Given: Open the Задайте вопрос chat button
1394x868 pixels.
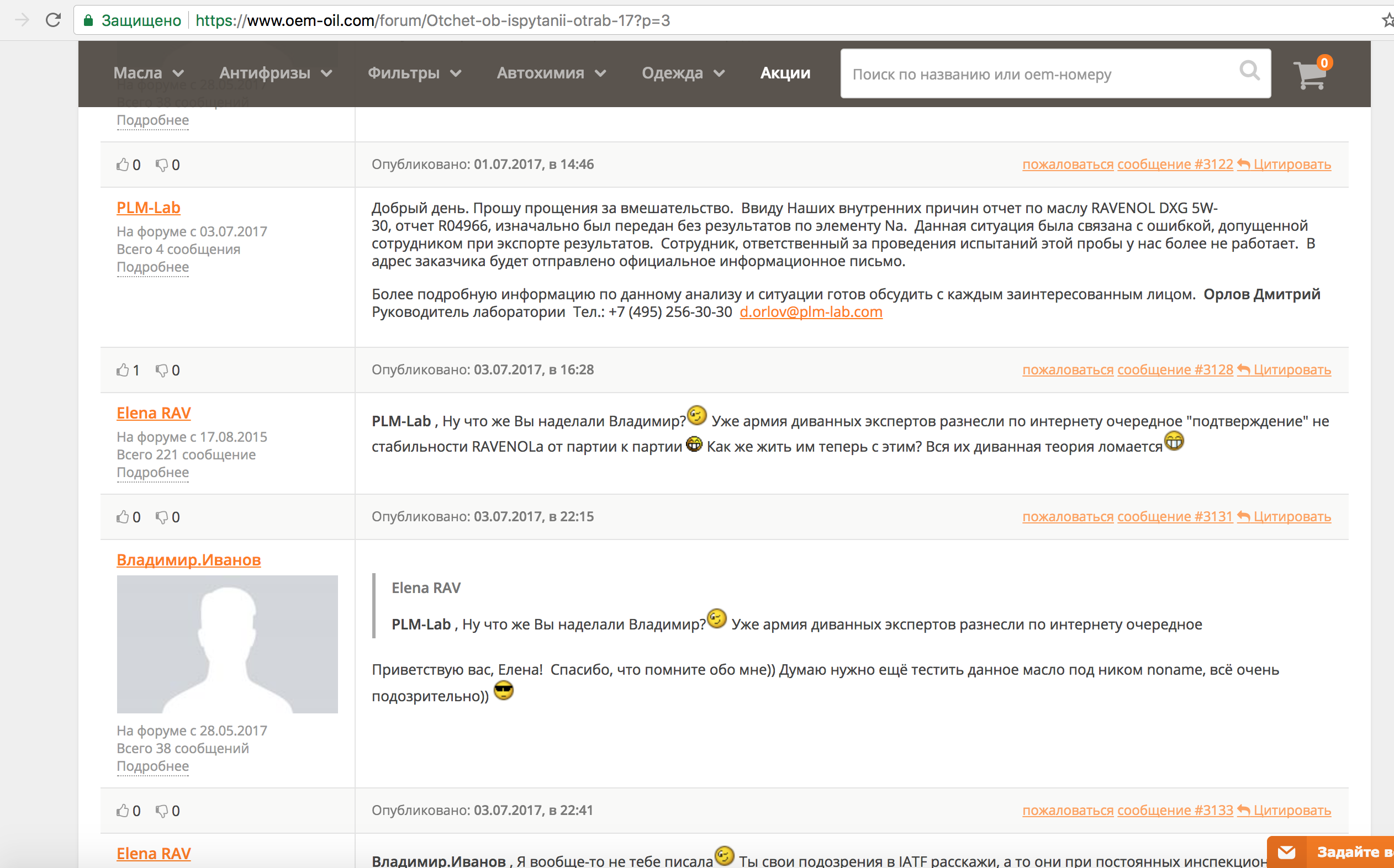Looking at the screenshot, I should tap(1331, 852).
